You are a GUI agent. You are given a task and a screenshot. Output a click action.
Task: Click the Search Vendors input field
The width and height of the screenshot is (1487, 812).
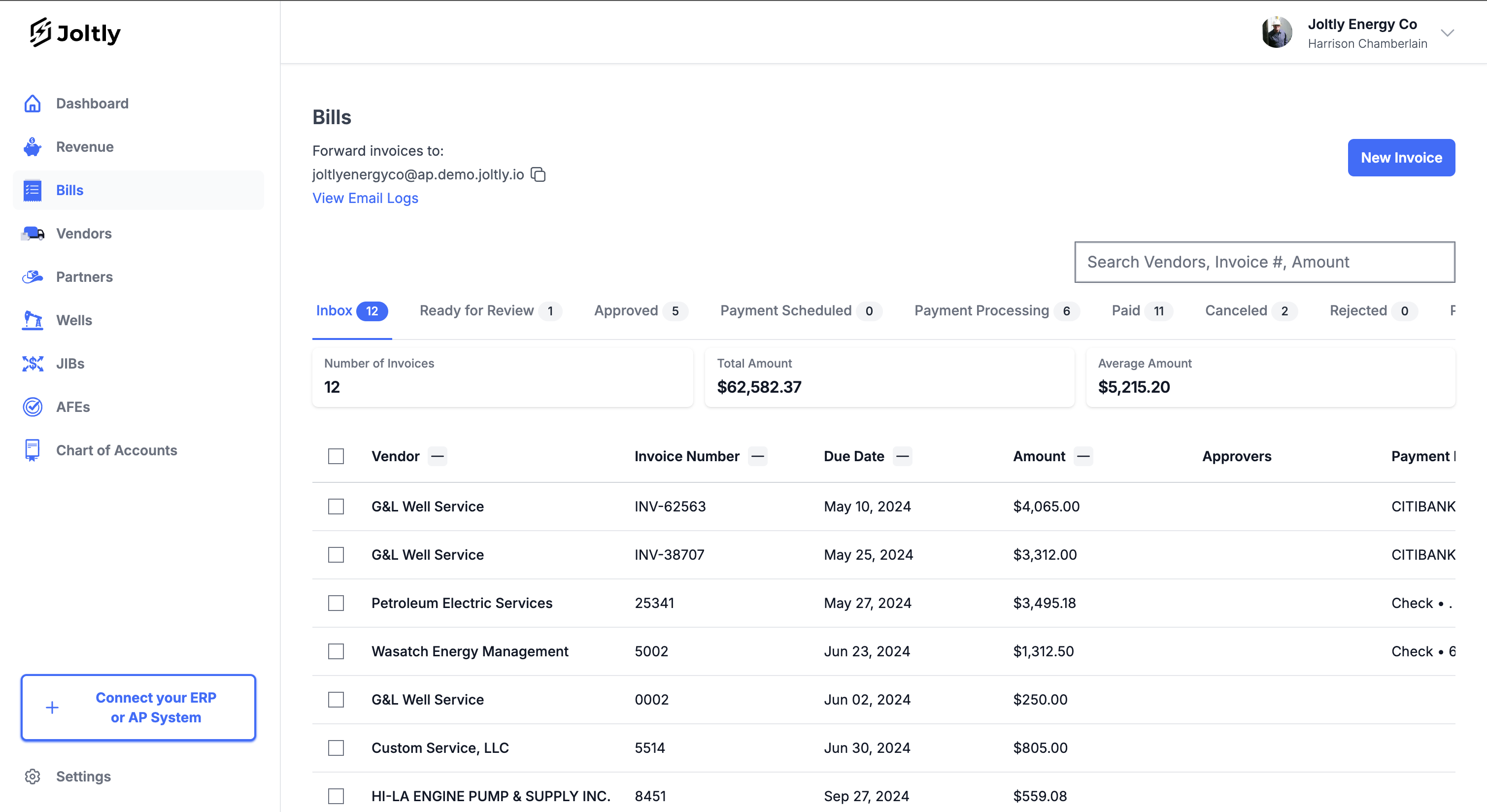pos(1264,262)
